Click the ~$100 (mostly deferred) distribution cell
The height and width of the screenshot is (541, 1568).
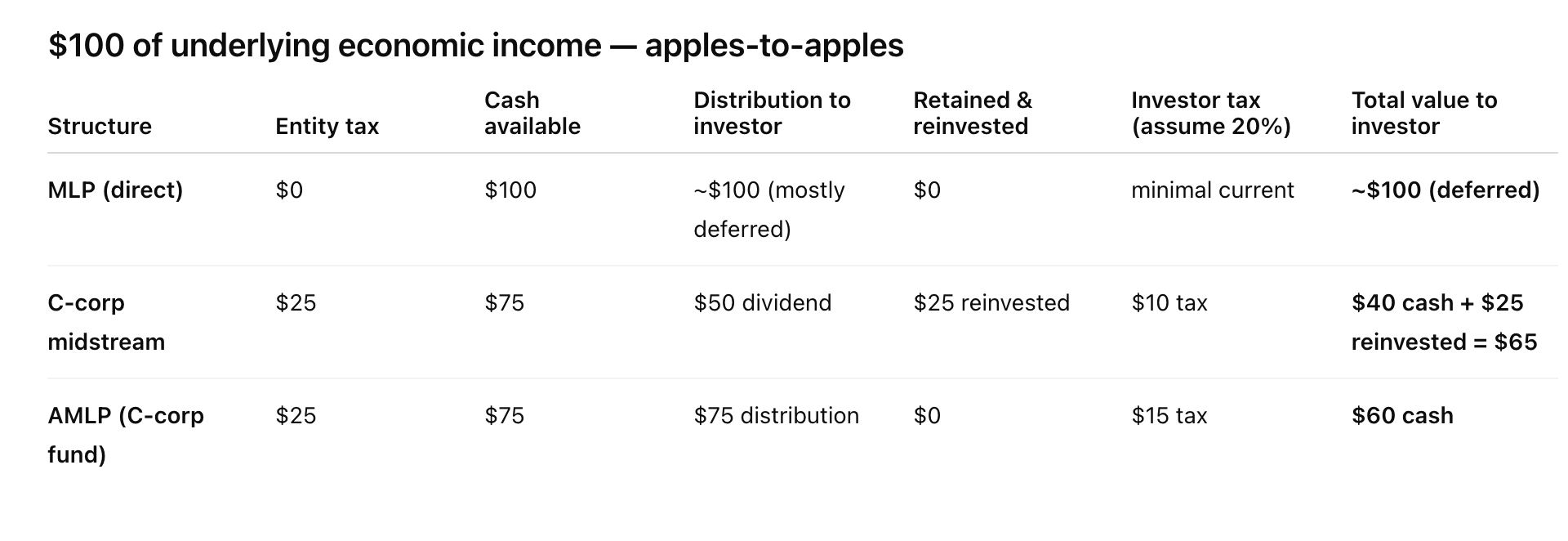point(768,209)
